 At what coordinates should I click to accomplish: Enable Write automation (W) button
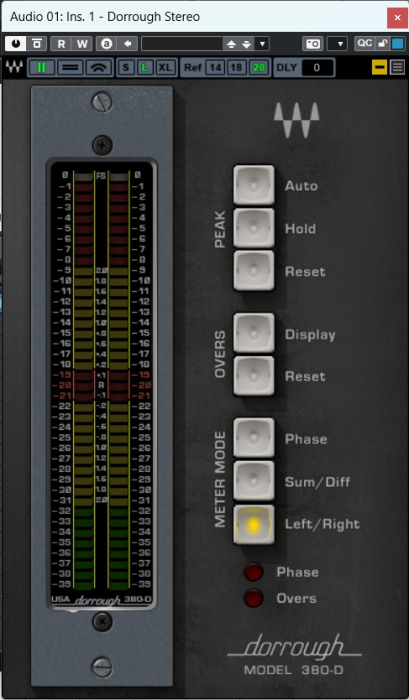coord(82,43)
